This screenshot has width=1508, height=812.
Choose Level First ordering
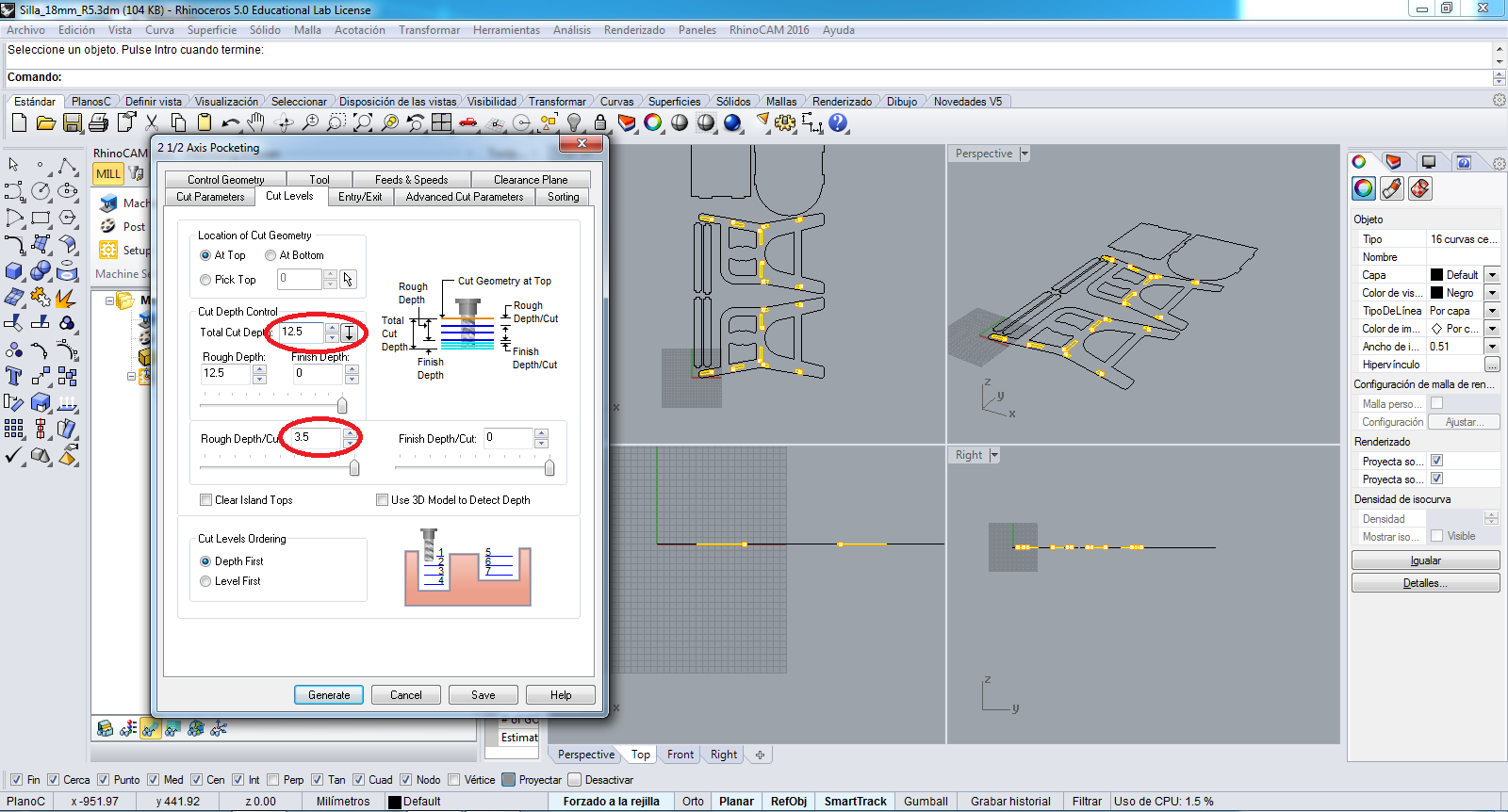[x=205, y=581]
